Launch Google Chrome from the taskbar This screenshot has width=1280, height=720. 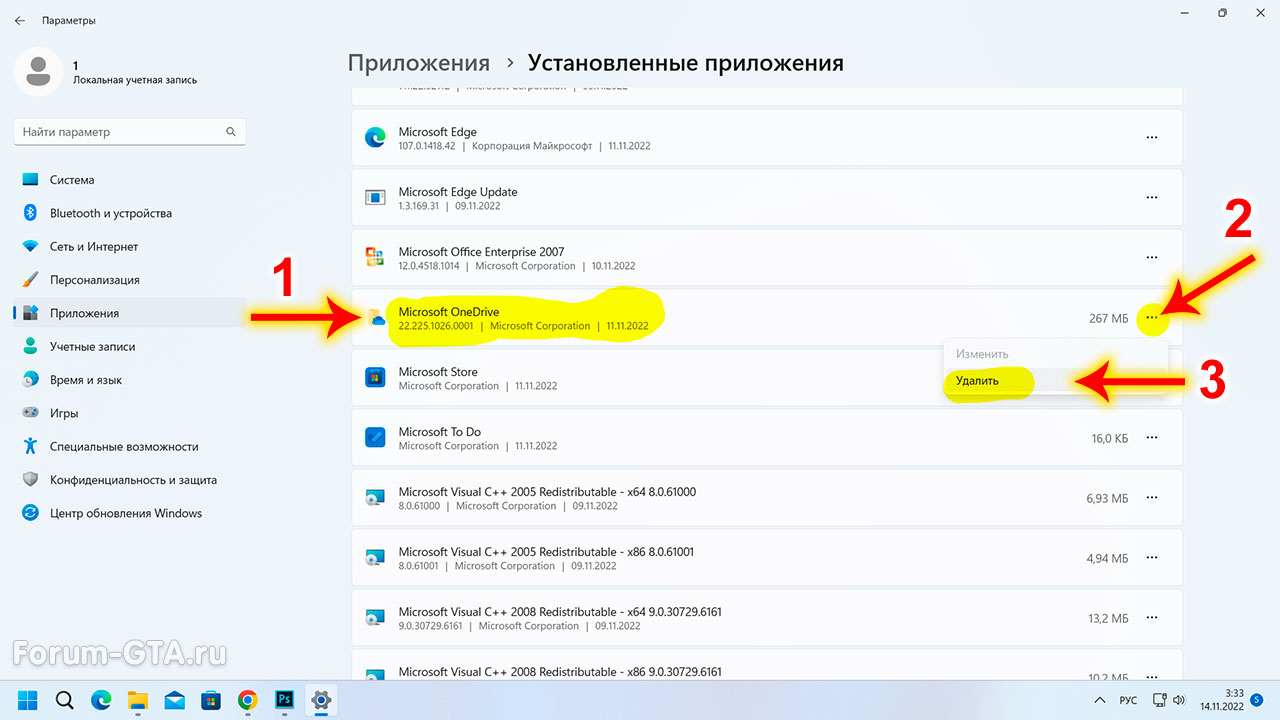click(x=247, y=699)
